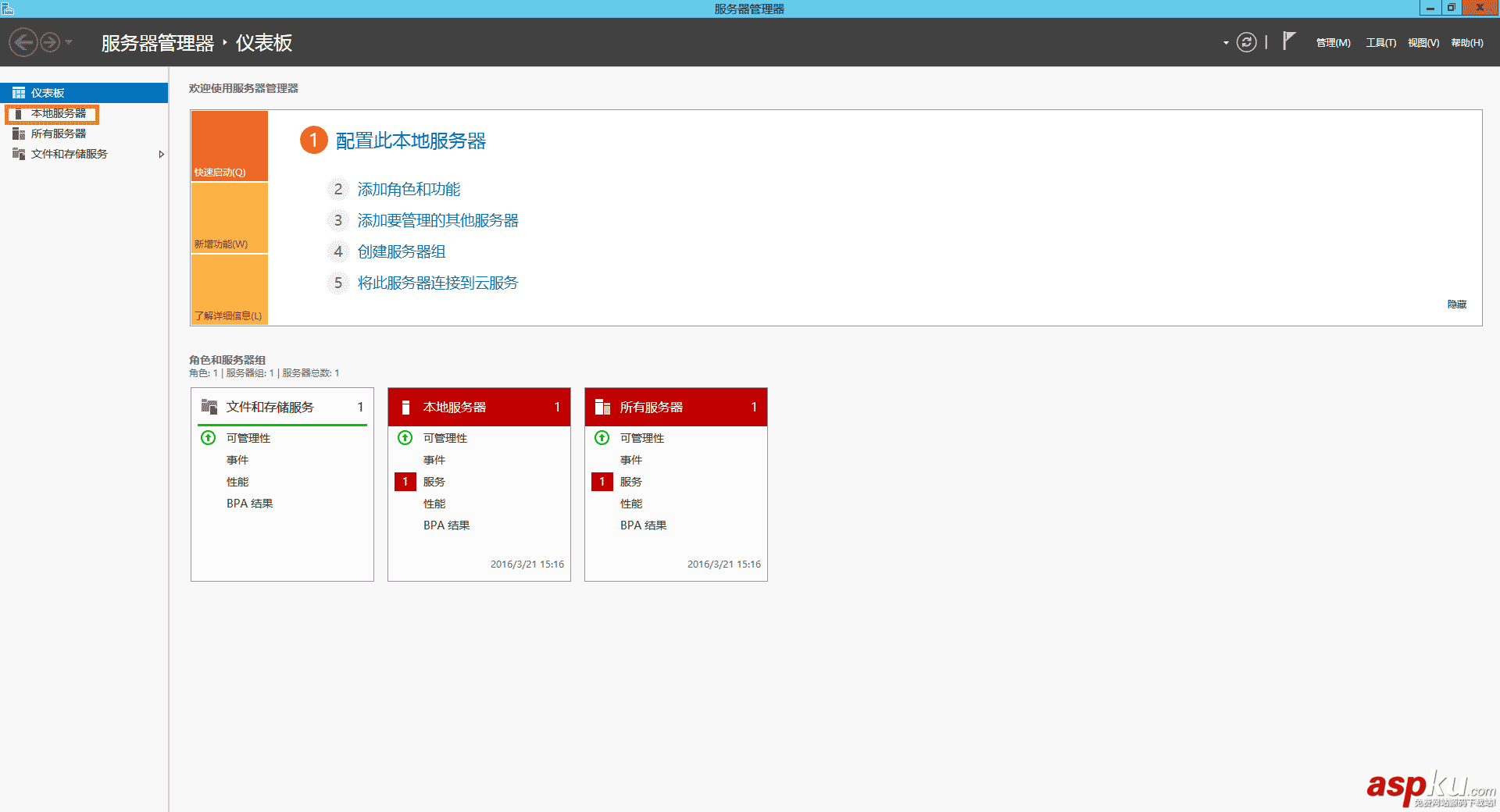This screenshot has width=1500, height=812.
Task: Click 所有服务器 tile header icon
Action: click(602, 407)
